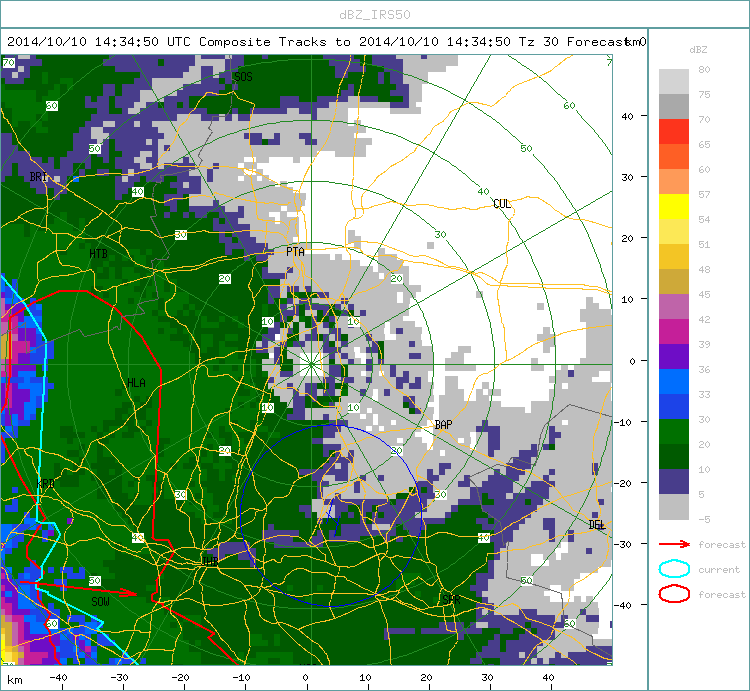750x691 pixels.
Task: Click the radar origin at the map center
Action: pyautogui.click(x=311, y=364)
